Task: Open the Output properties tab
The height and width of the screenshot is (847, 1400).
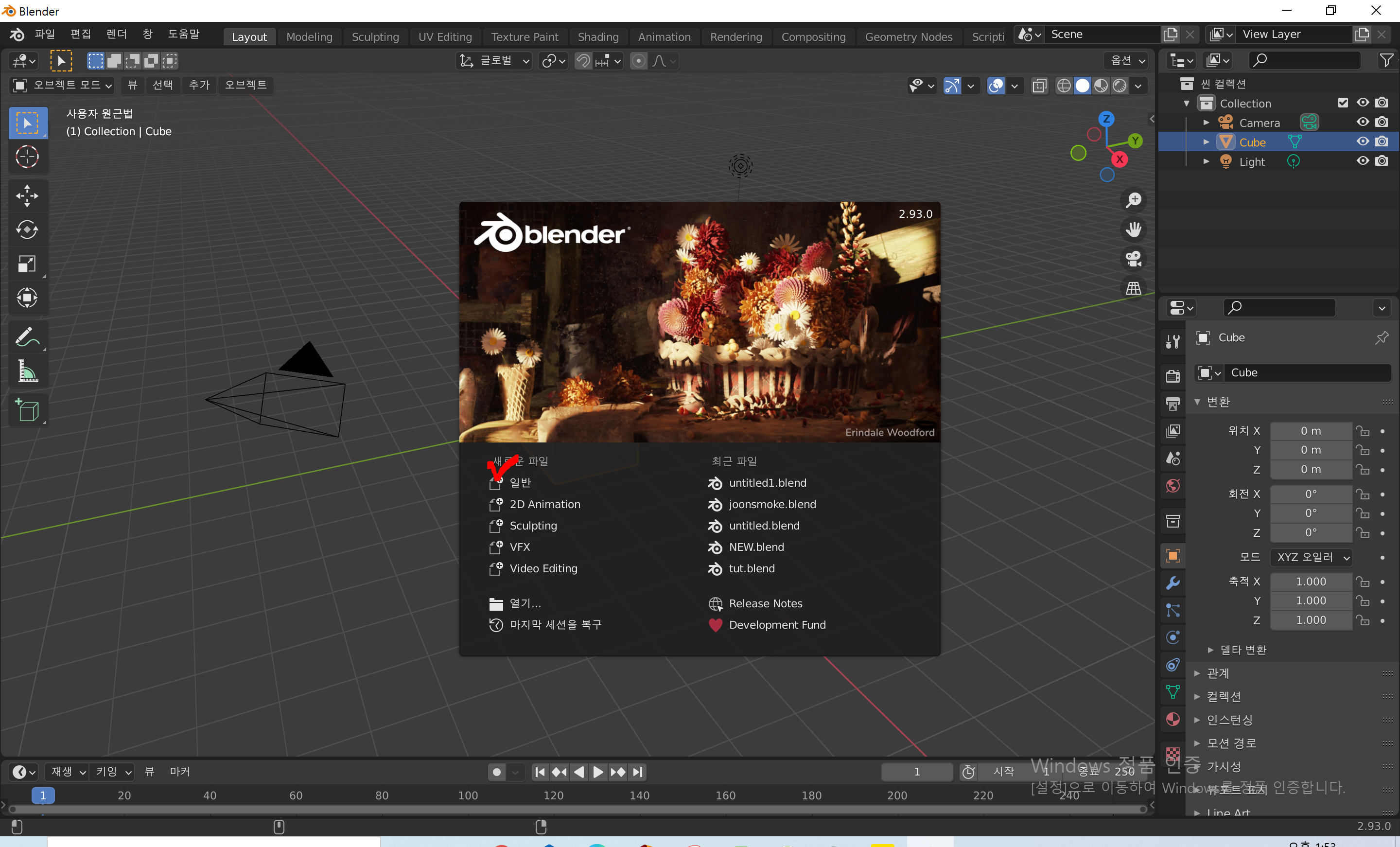Action: coord(1172,403)
